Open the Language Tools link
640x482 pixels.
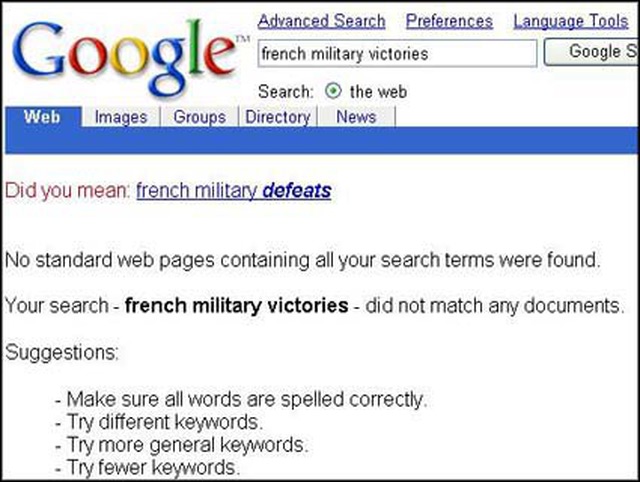571,21
